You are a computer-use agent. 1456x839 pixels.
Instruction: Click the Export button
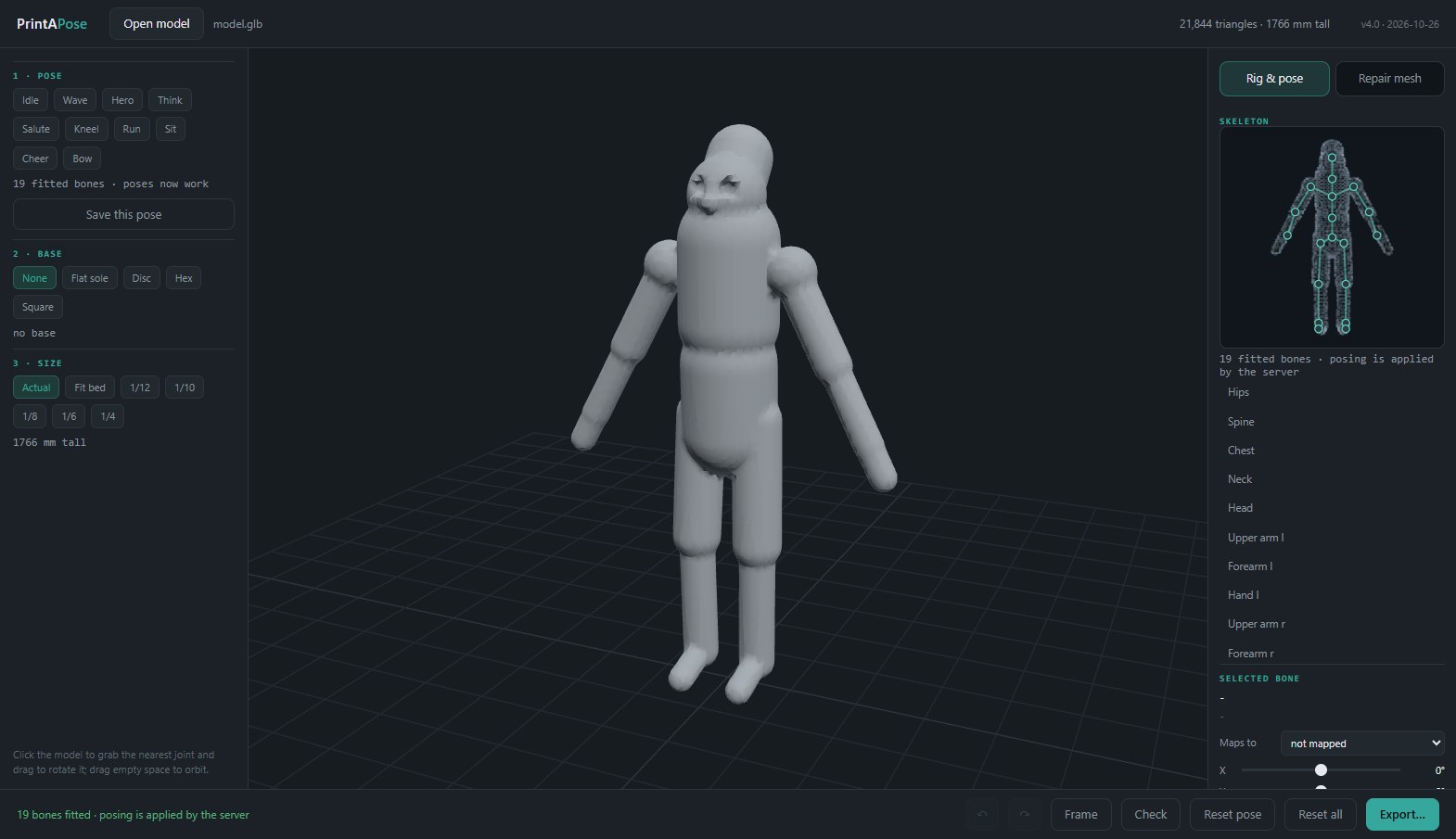click(1402, 814)
